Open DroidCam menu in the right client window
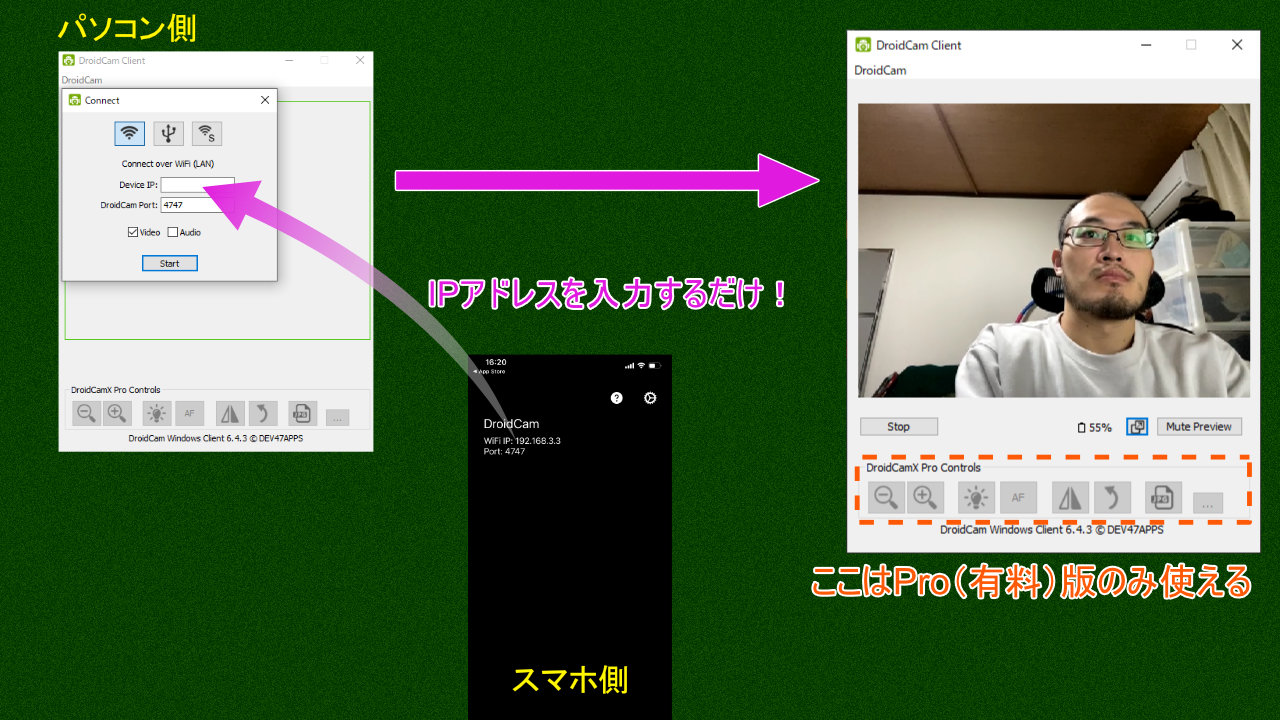This screenshot has width=1280, height=720. [x=880, y=70]
